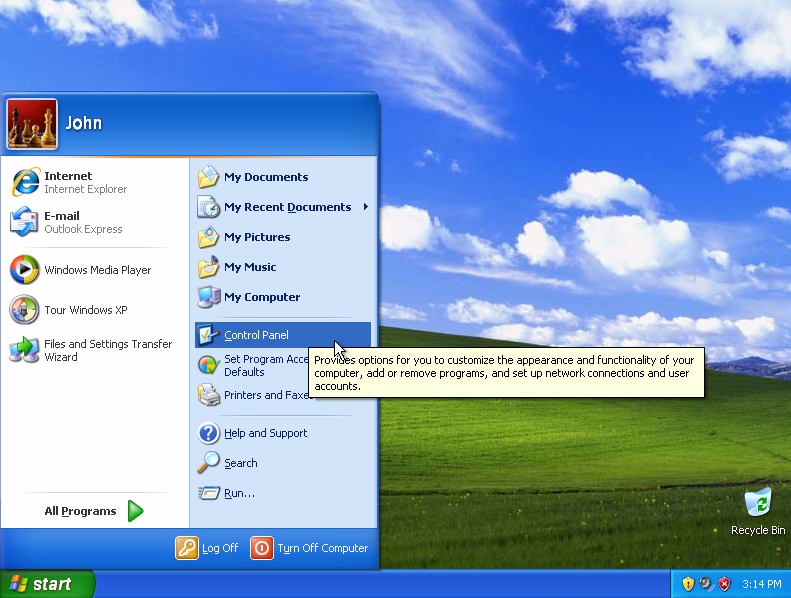Click the Tour Windows XP label

pyautogui.click(x=86, y=310)
